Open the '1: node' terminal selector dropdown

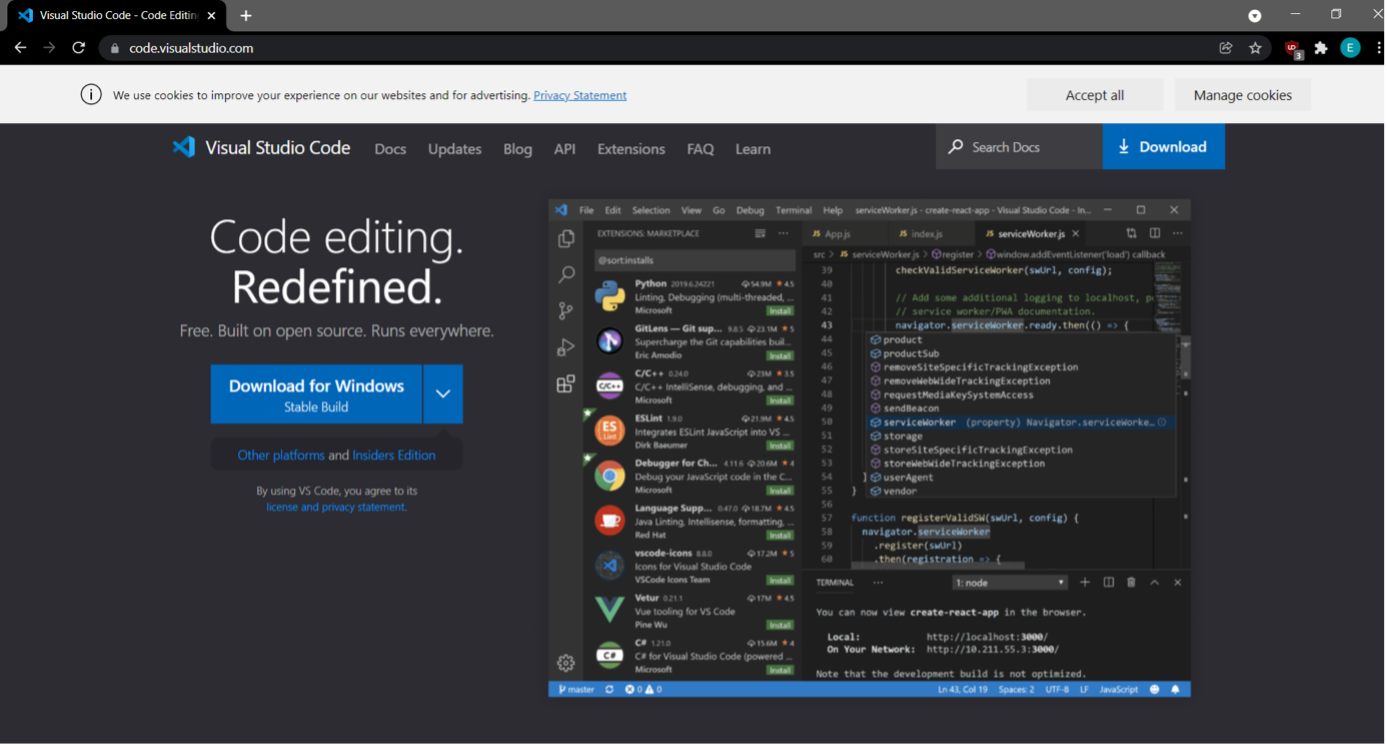pos(1010,582)
